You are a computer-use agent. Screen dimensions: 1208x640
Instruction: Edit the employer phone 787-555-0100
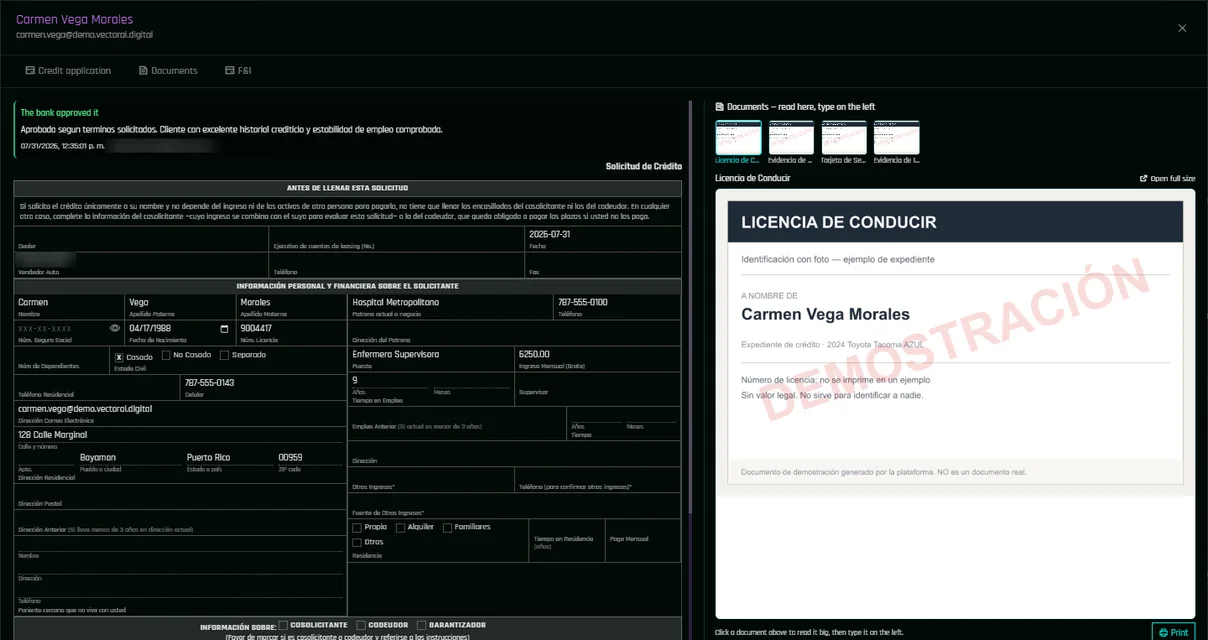tap(617, 302)
